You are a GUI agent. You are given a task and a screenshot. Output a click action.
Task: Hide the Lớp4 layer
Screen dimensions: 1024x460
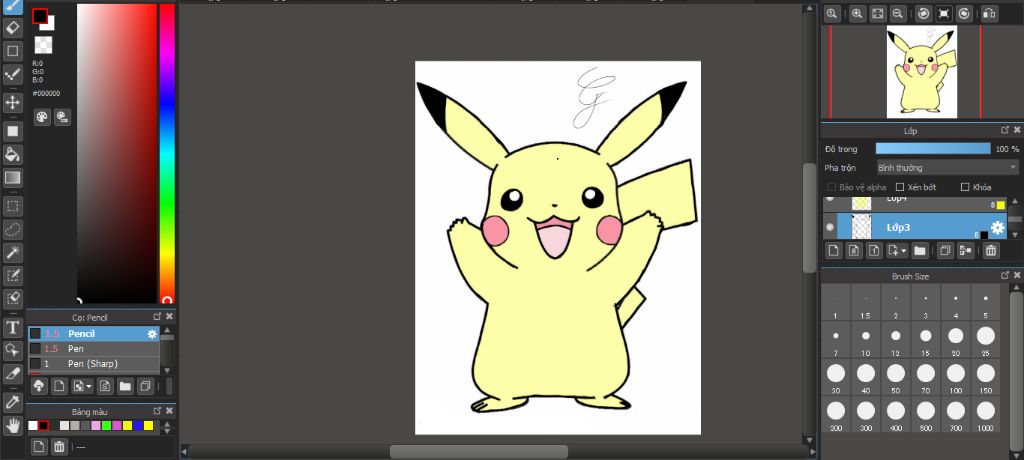[x=830, y=199]
